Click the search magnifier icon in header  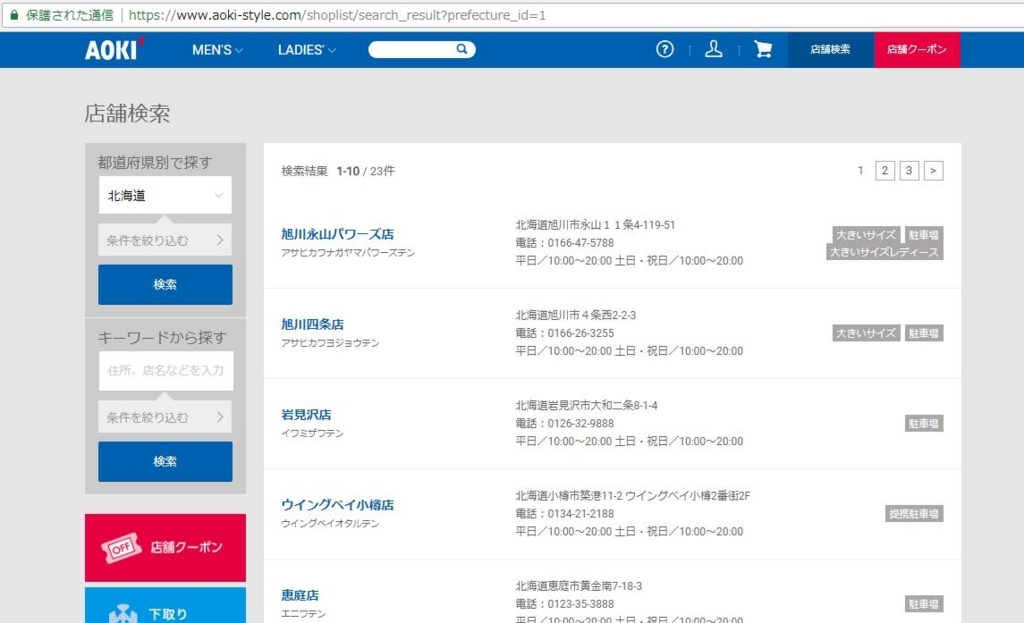(x=462, y=49)
